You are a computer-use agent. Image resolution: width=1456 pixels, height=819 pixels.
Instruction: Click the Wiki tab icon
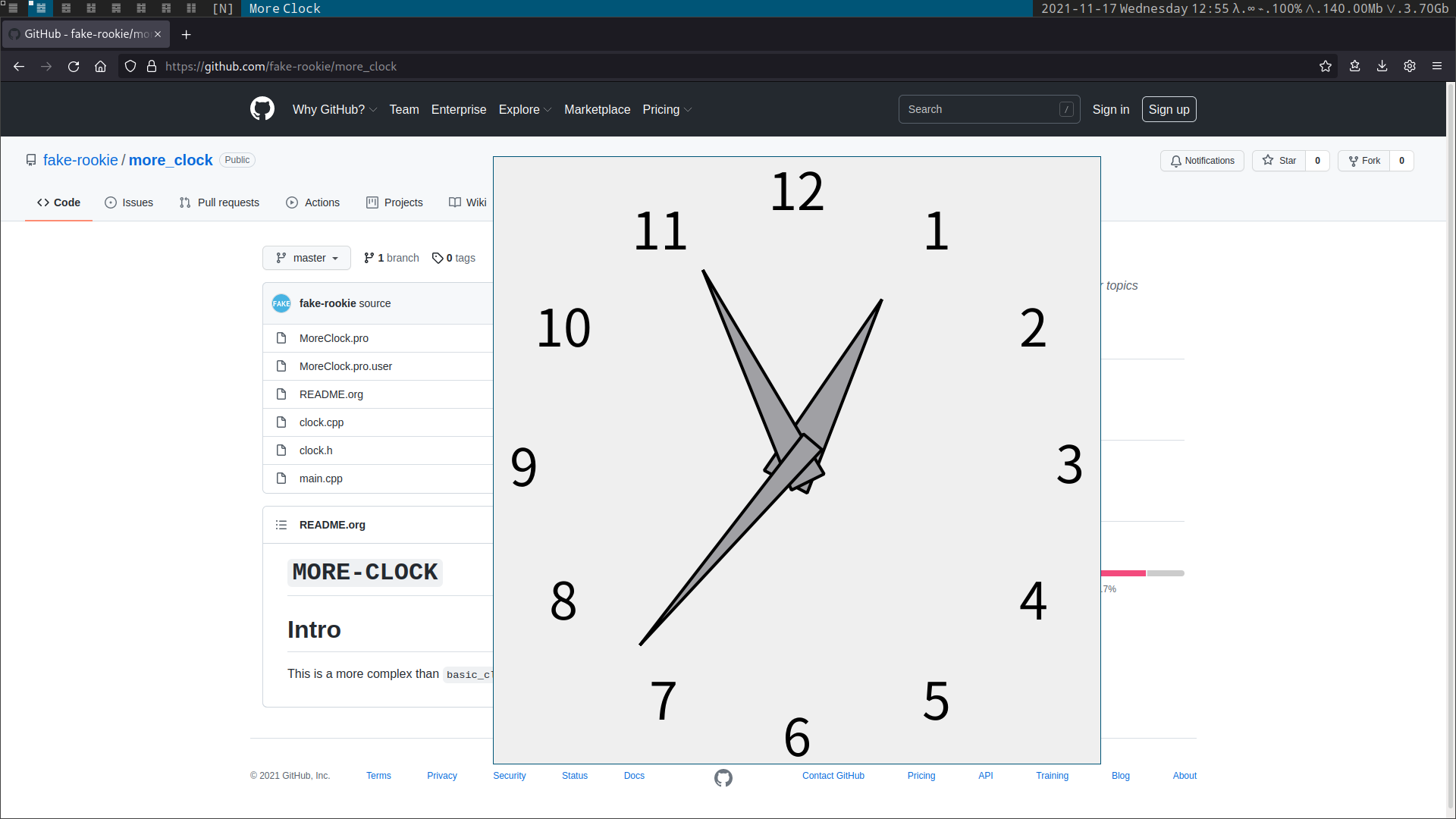pyautogui.click(x=455, y=202)
